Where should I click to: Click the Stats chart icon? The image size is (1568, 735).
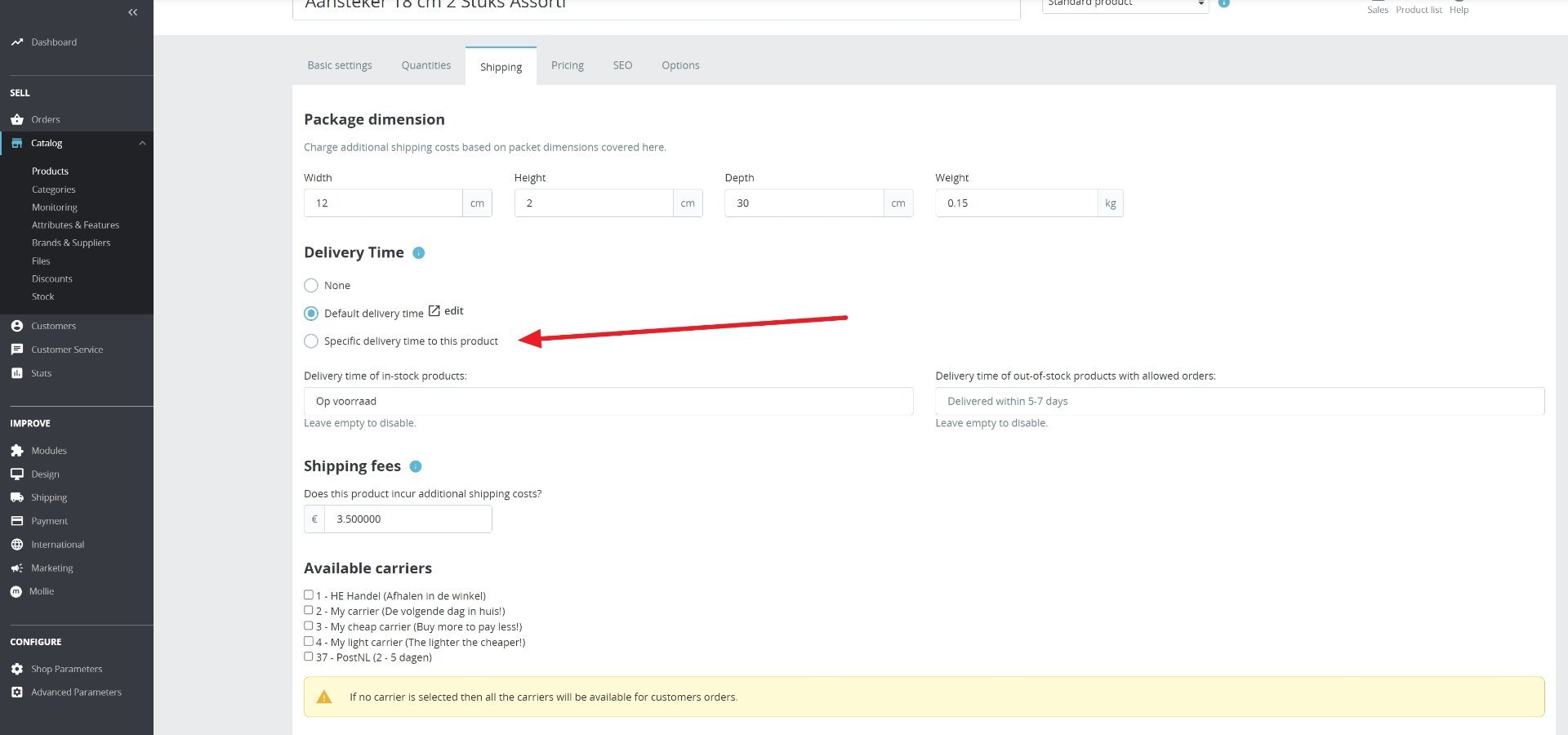point(16,373)
